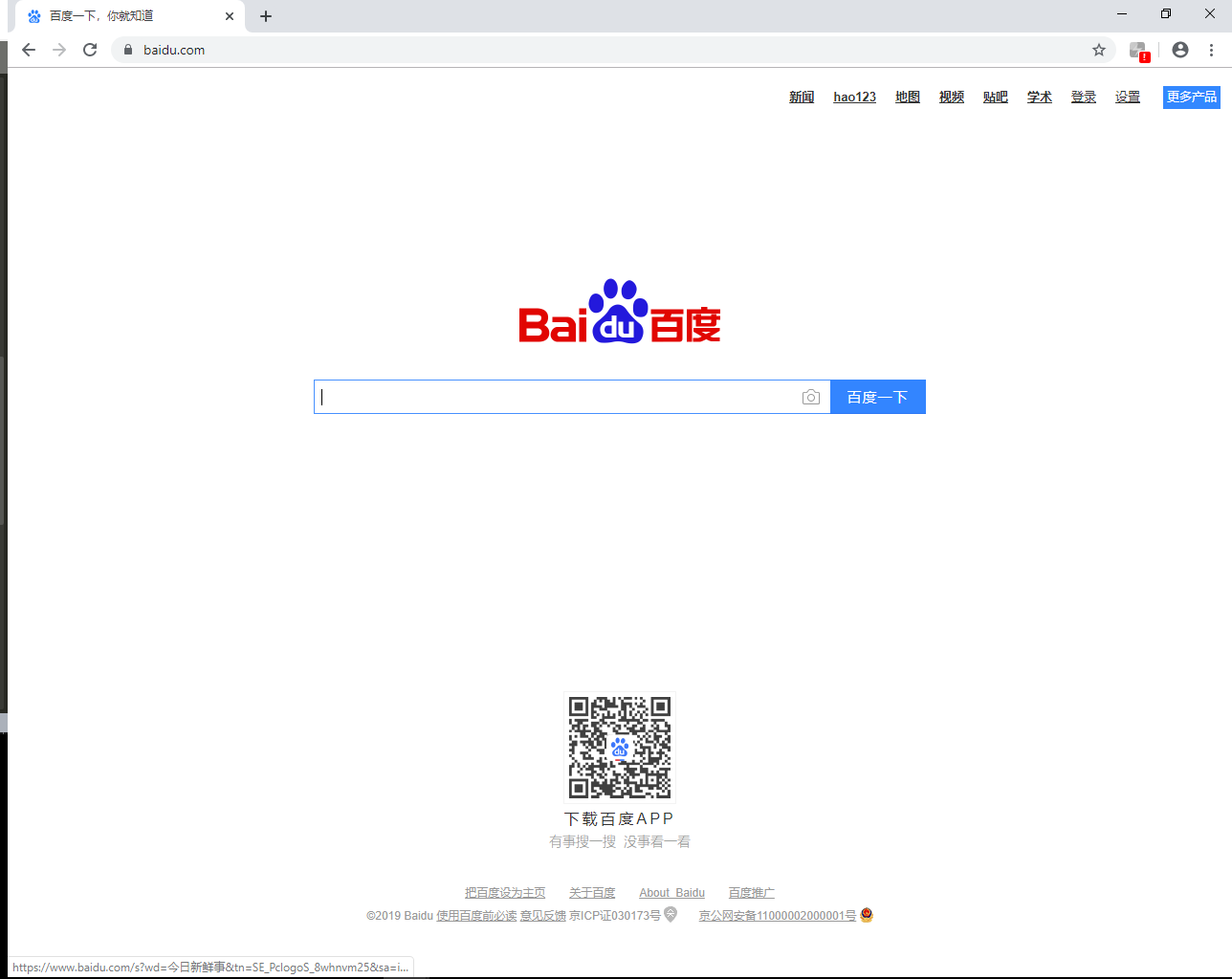Image resolution: width=1232 pixels, height=979 pixels.
Task: Minimize the Chrome window
Action: [x=1122, y=14]
